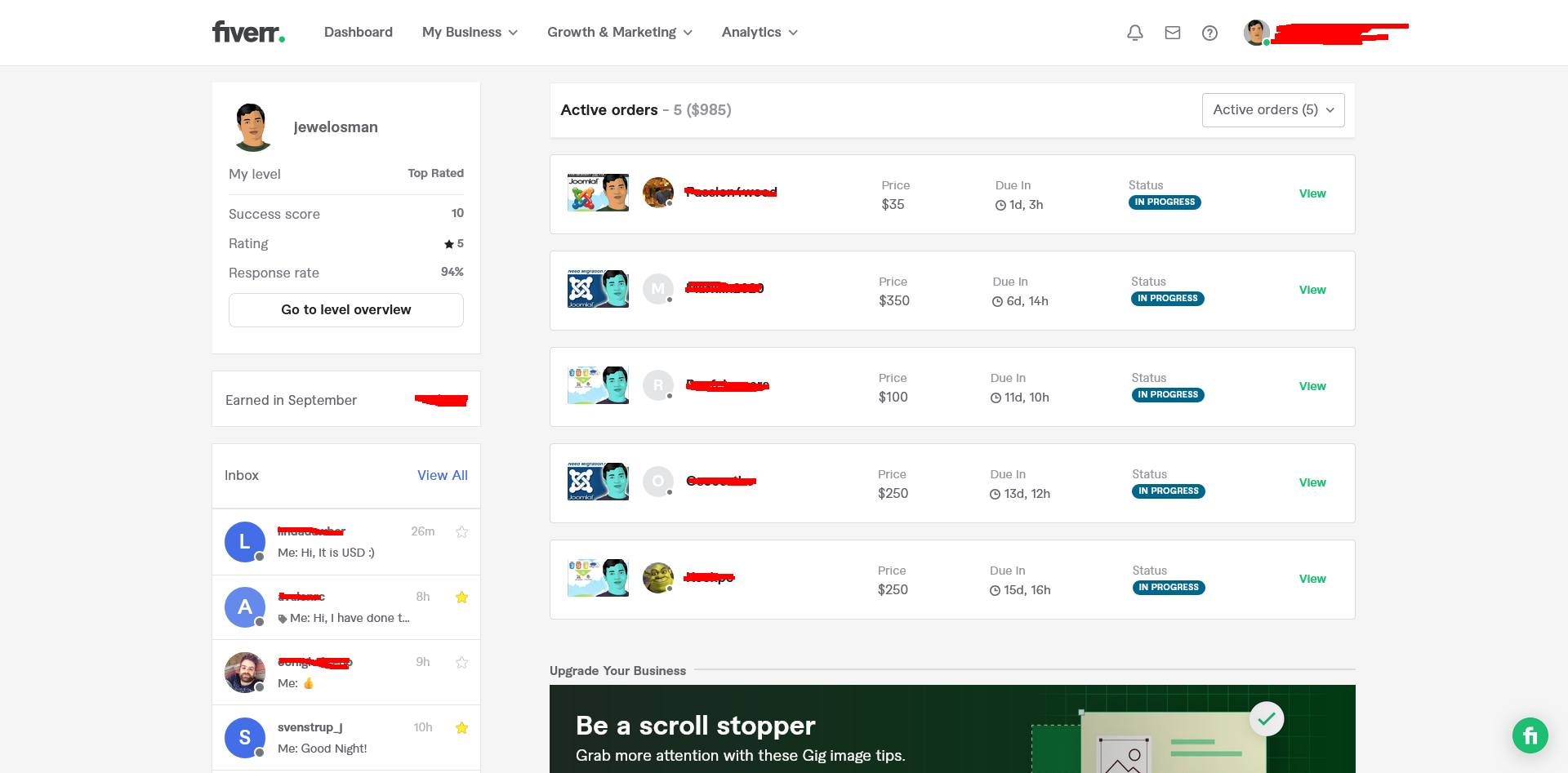The width and height of the screenshot is (1568, 773).
Task: Click Go to level overview button
Action: pos(345,310)
